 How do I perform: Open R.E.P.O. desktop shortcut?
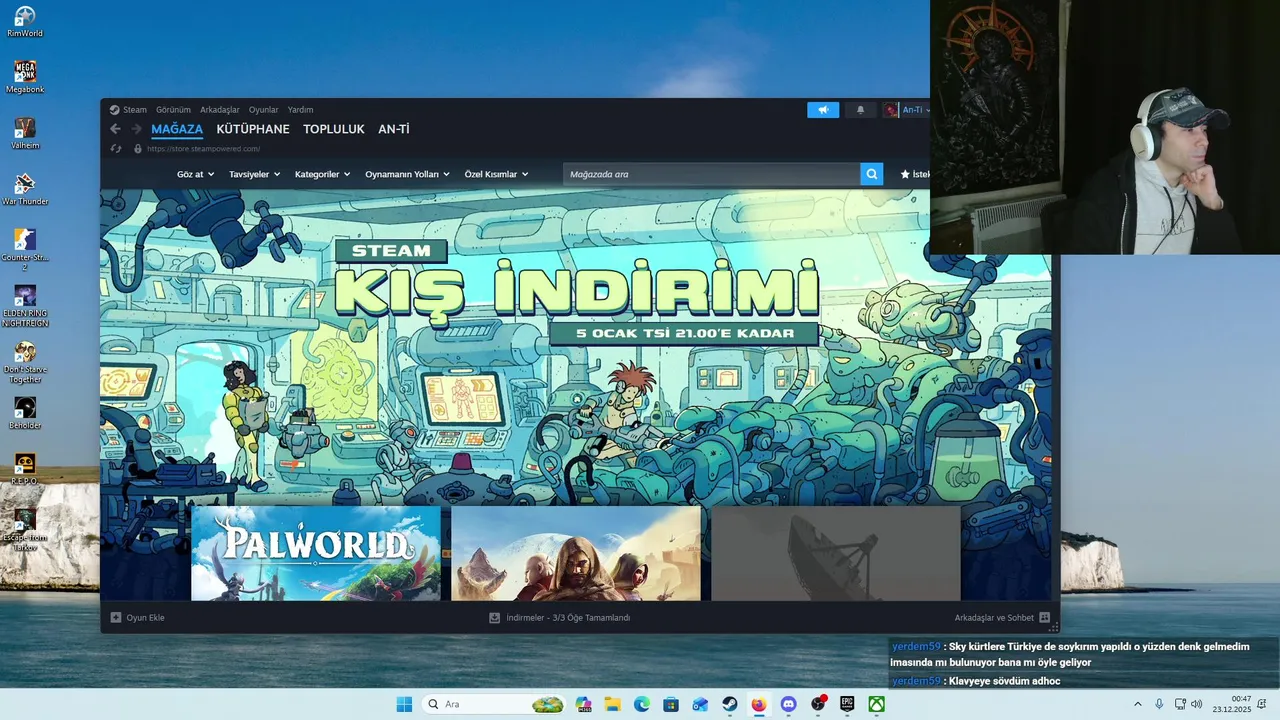coord(25,470)
